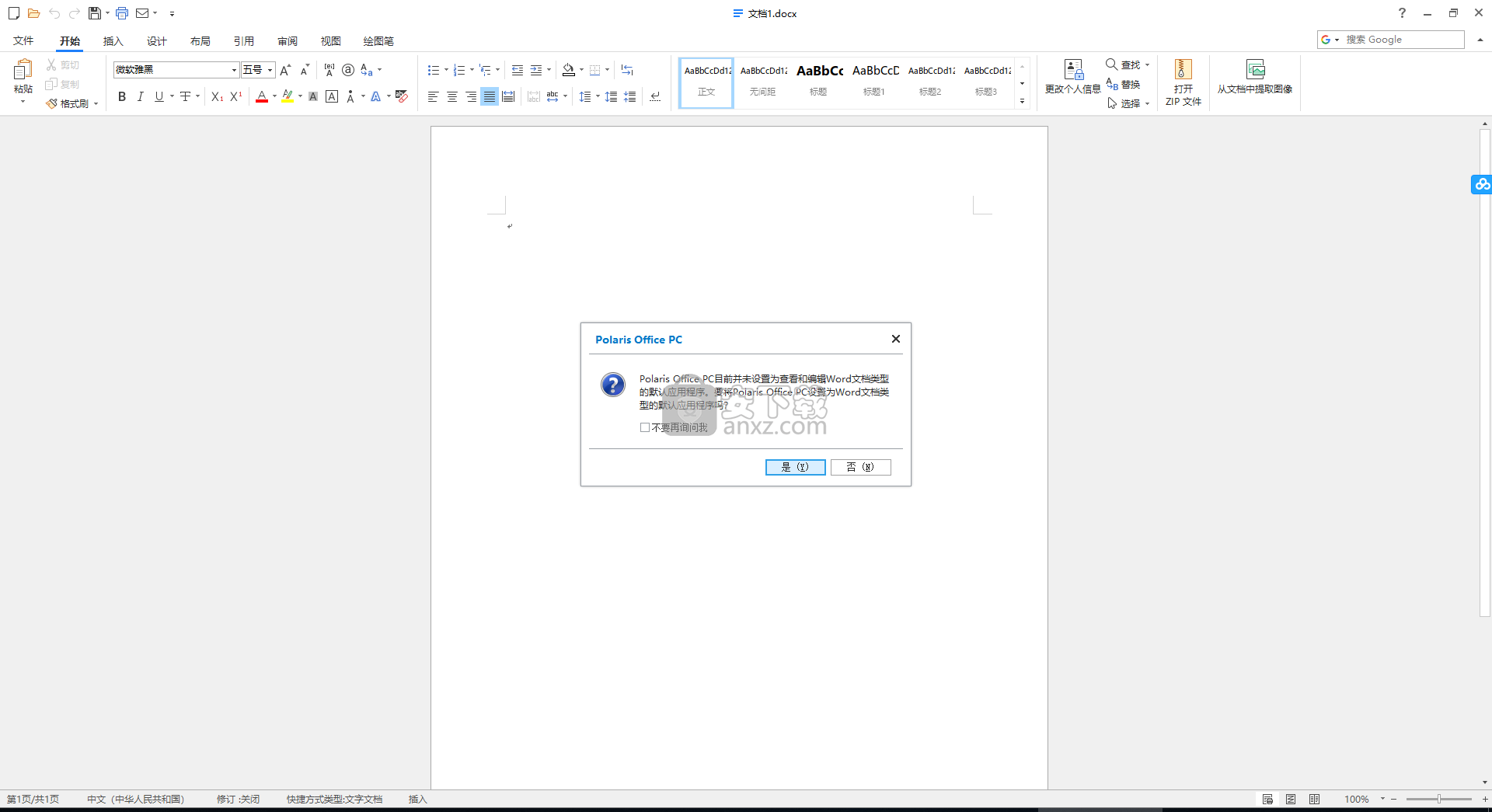Click the Print icon in quick access toolbar
Image resolution: width=1492 pixels, height=812 pixels.
[122, 13]
